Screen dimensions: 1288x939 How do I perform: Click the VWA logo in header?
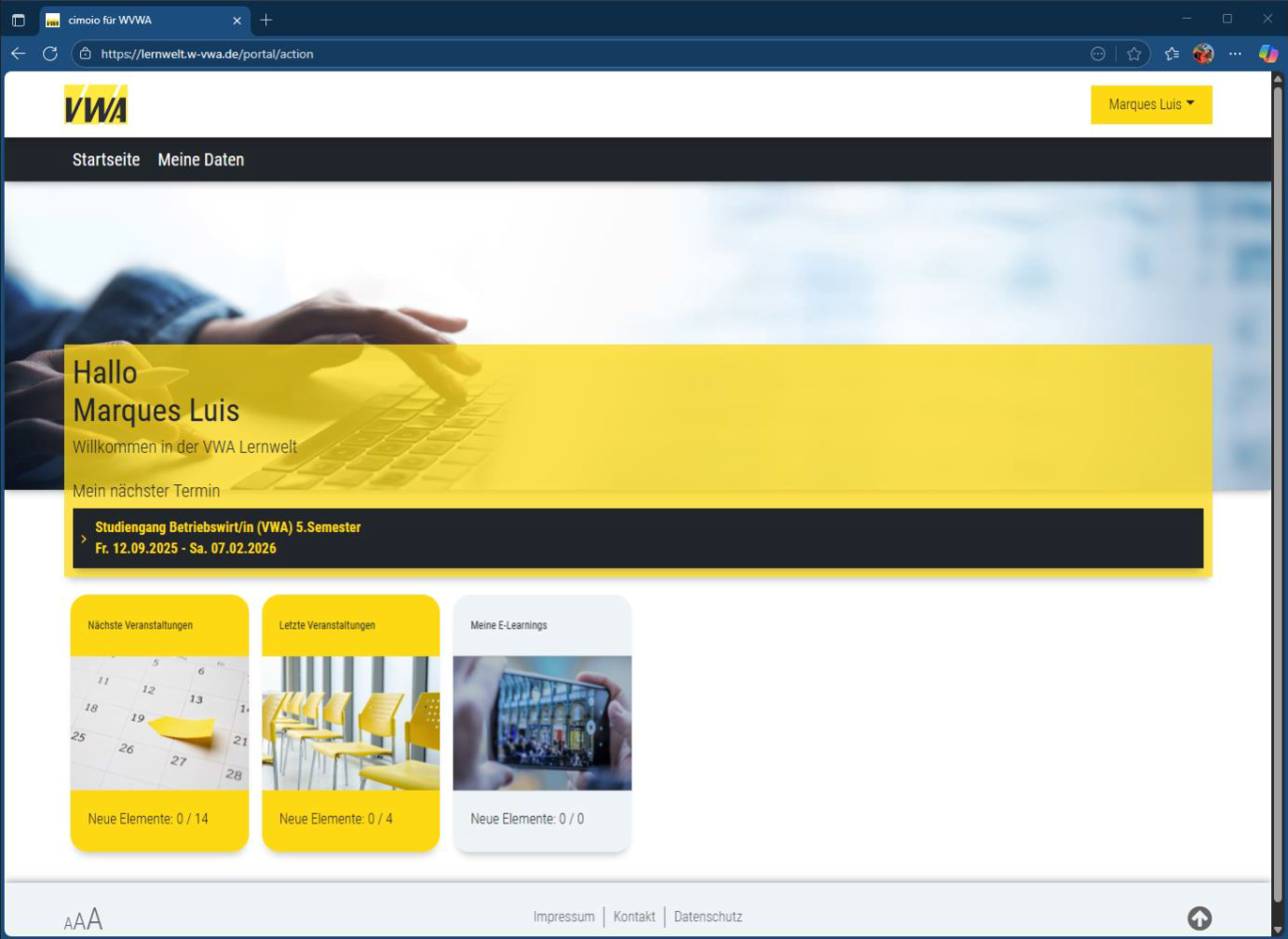click(95, 104)
